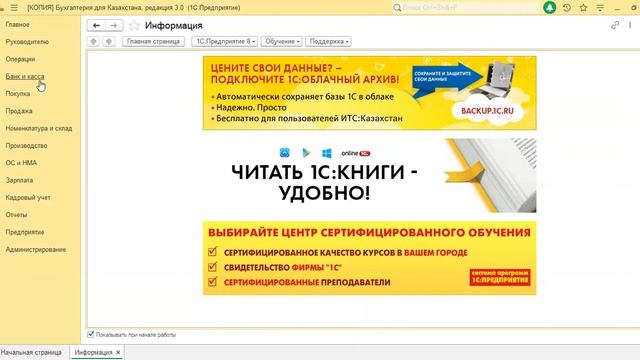This screenshot has height=360, width=640.
Task: Open favorites star in title bar
Action: point(583,7)
